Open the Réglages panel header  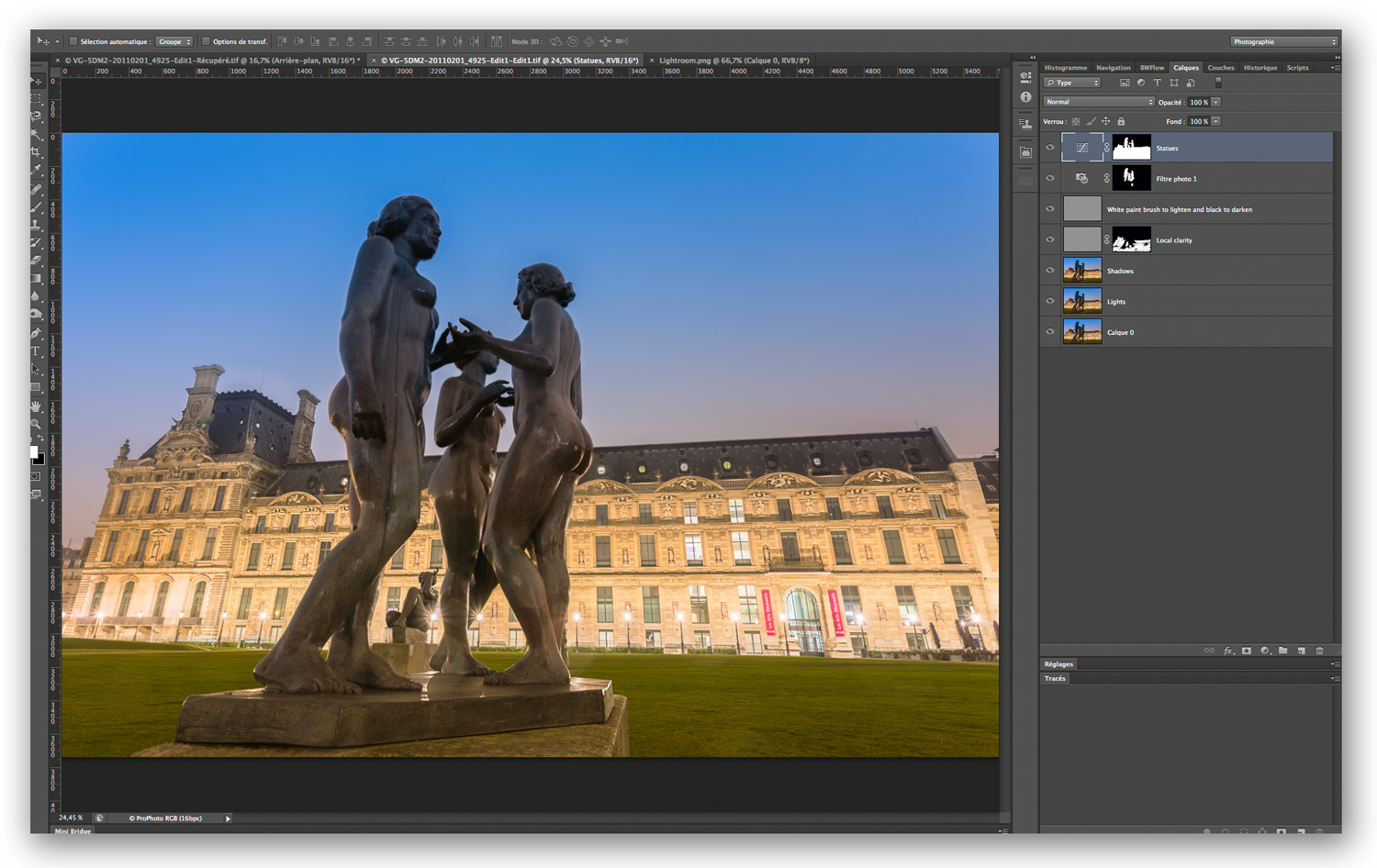tap(1058, 663)
